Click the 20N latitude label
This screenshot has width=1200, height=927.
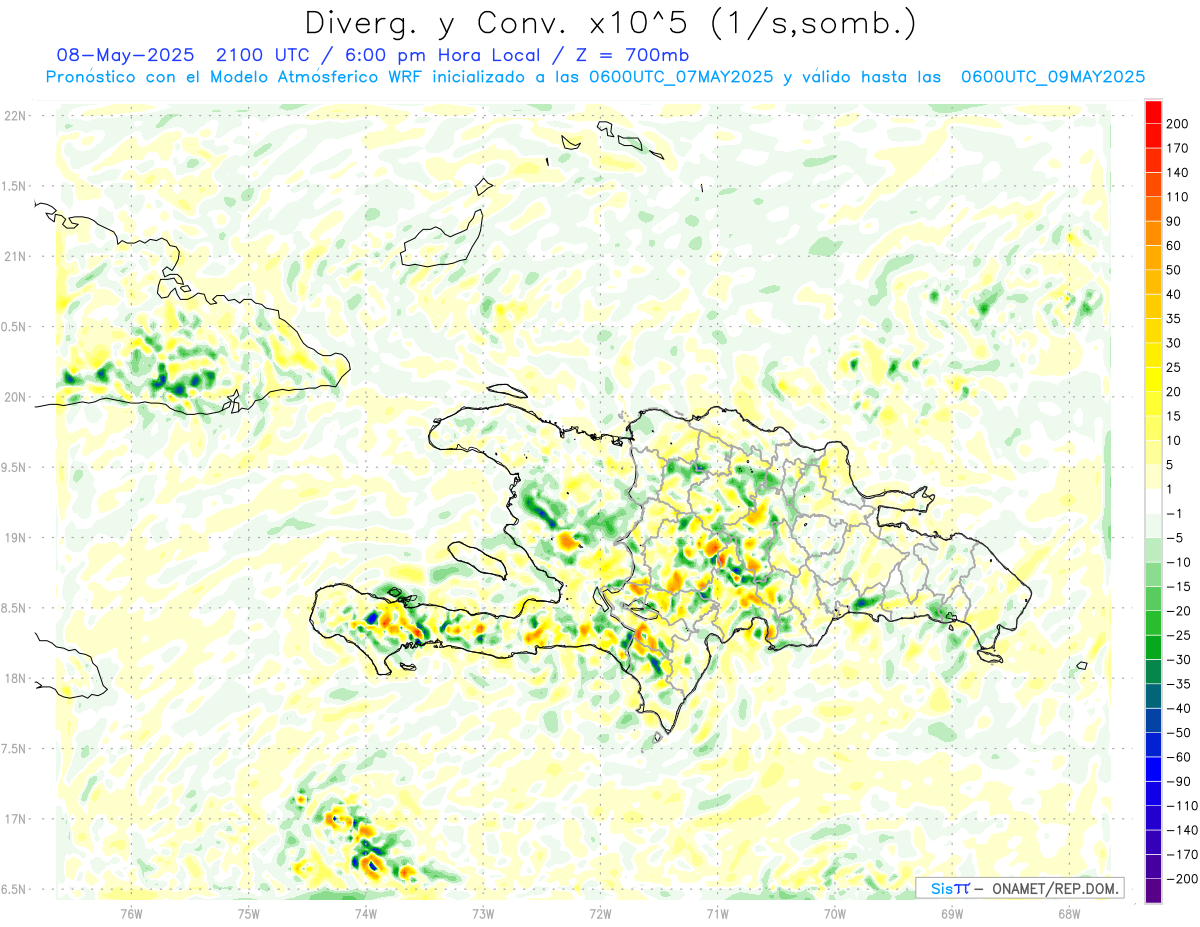tap(14, 397)
